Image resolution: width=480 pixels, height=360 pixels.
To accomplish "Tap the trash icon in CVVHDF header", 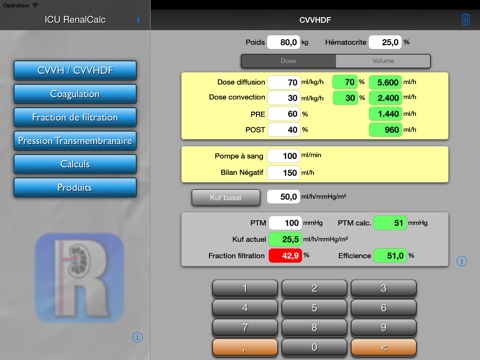I will 466,19.
